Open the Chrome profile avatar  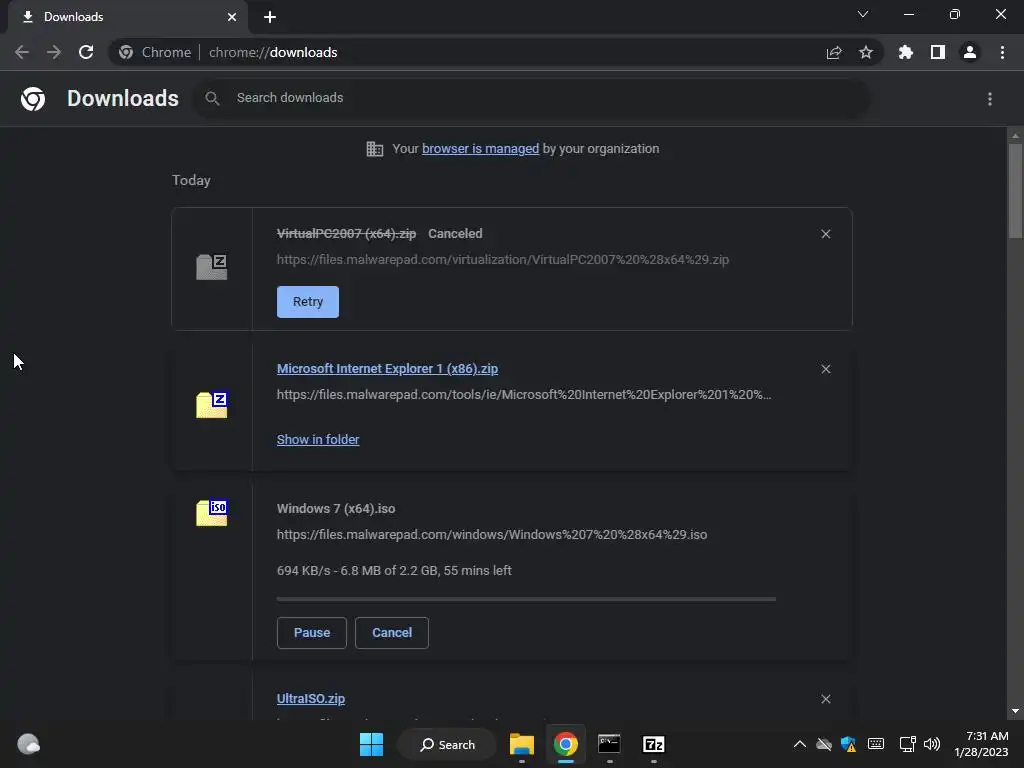click(970, 52)
